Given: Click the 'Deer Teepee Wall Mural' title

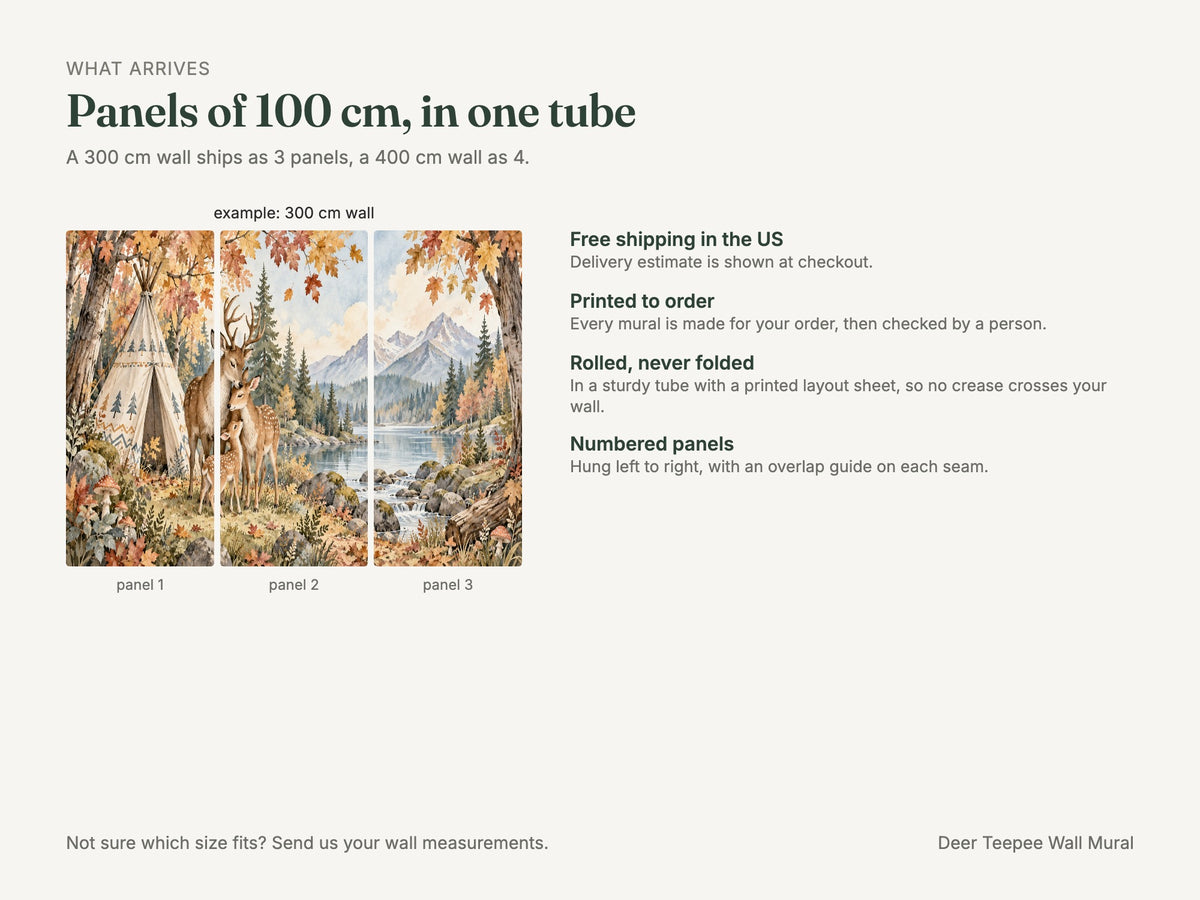Looking at the screenshot, I should [1036, 843].
